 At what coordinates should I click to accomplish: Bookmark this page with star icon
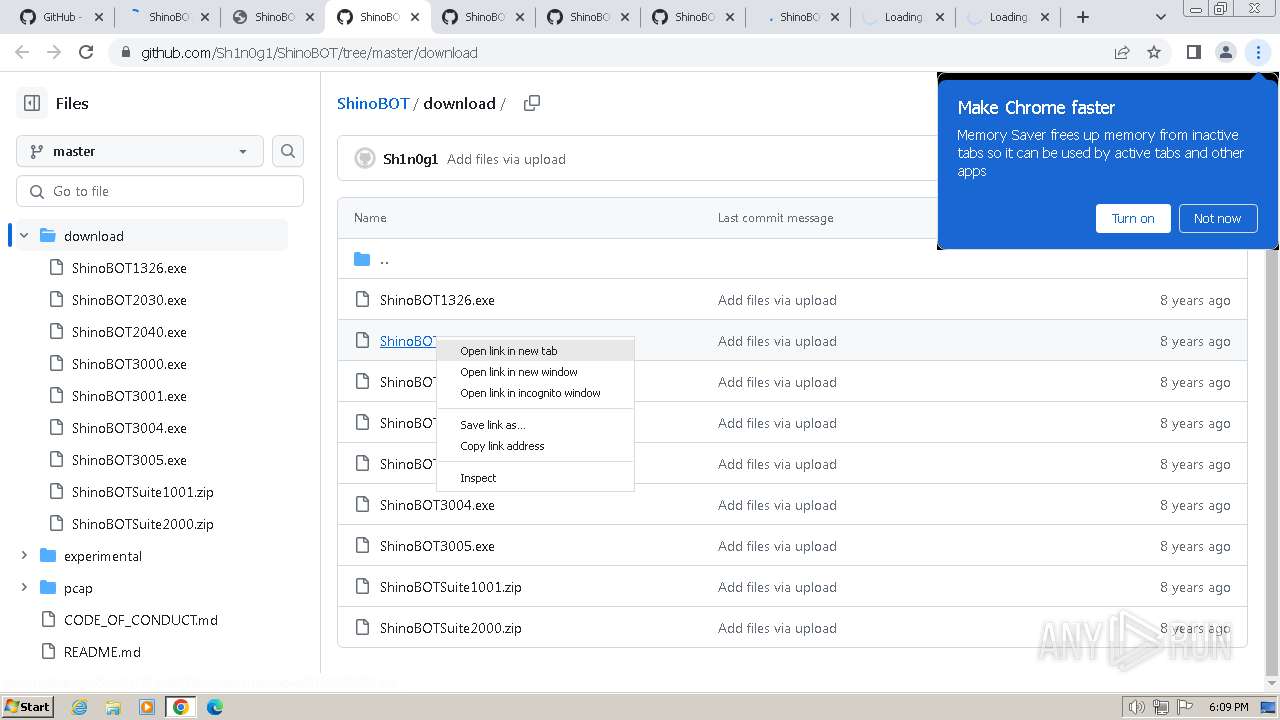pos(1154,52)
